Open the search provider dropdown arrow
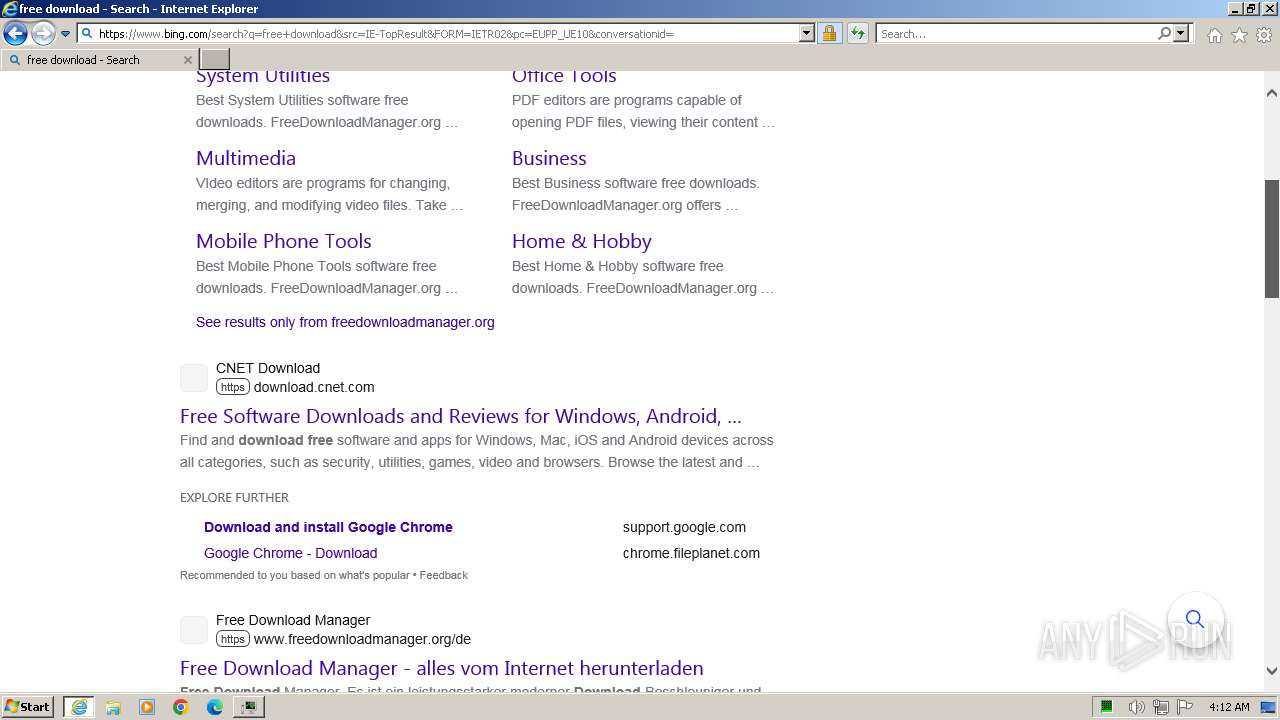 click(x=1181, y=34)
